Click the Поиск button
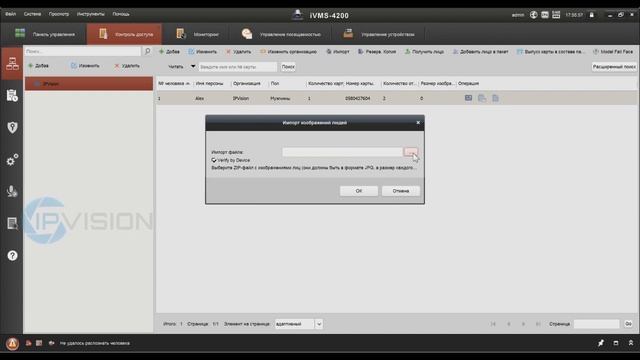 tap(288, 67)
